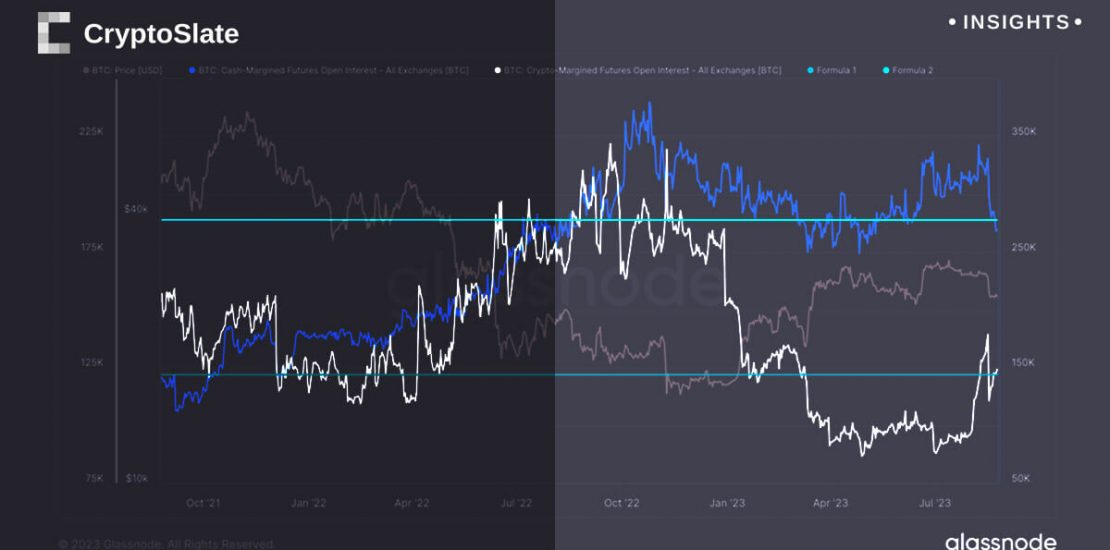Click the Jul '23 x-axis label

tap(933, 503)
